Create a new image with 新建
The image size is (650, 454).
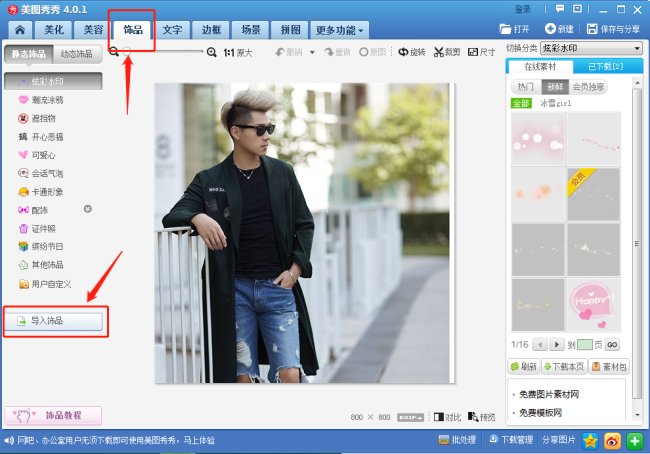(x=559, y=29)
